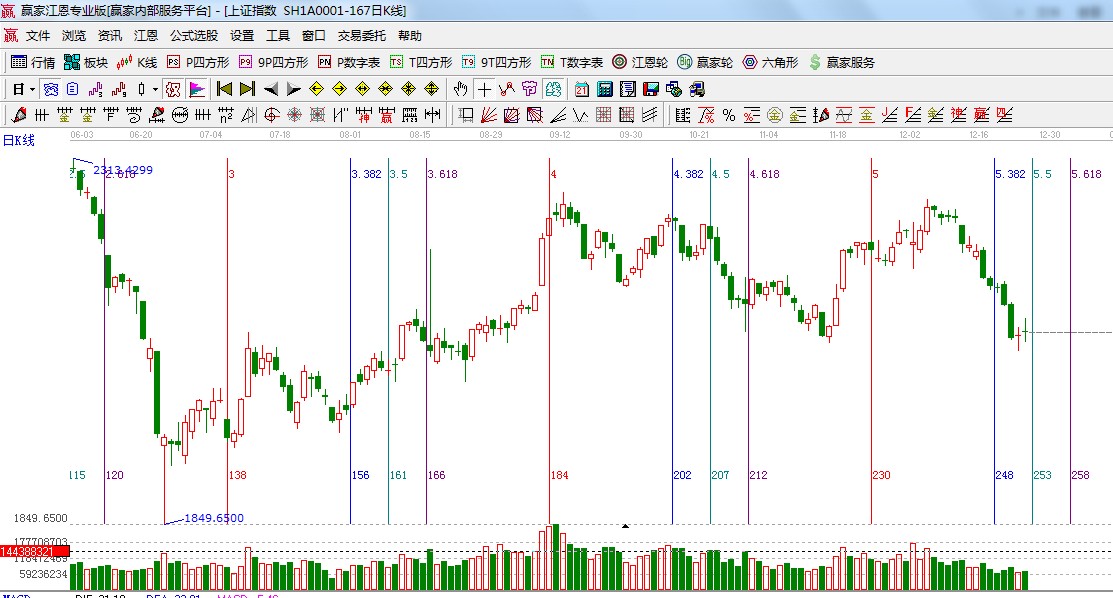Open the 江恩 menu
This screenshot has height=598, width=1113.
(146, 35)
